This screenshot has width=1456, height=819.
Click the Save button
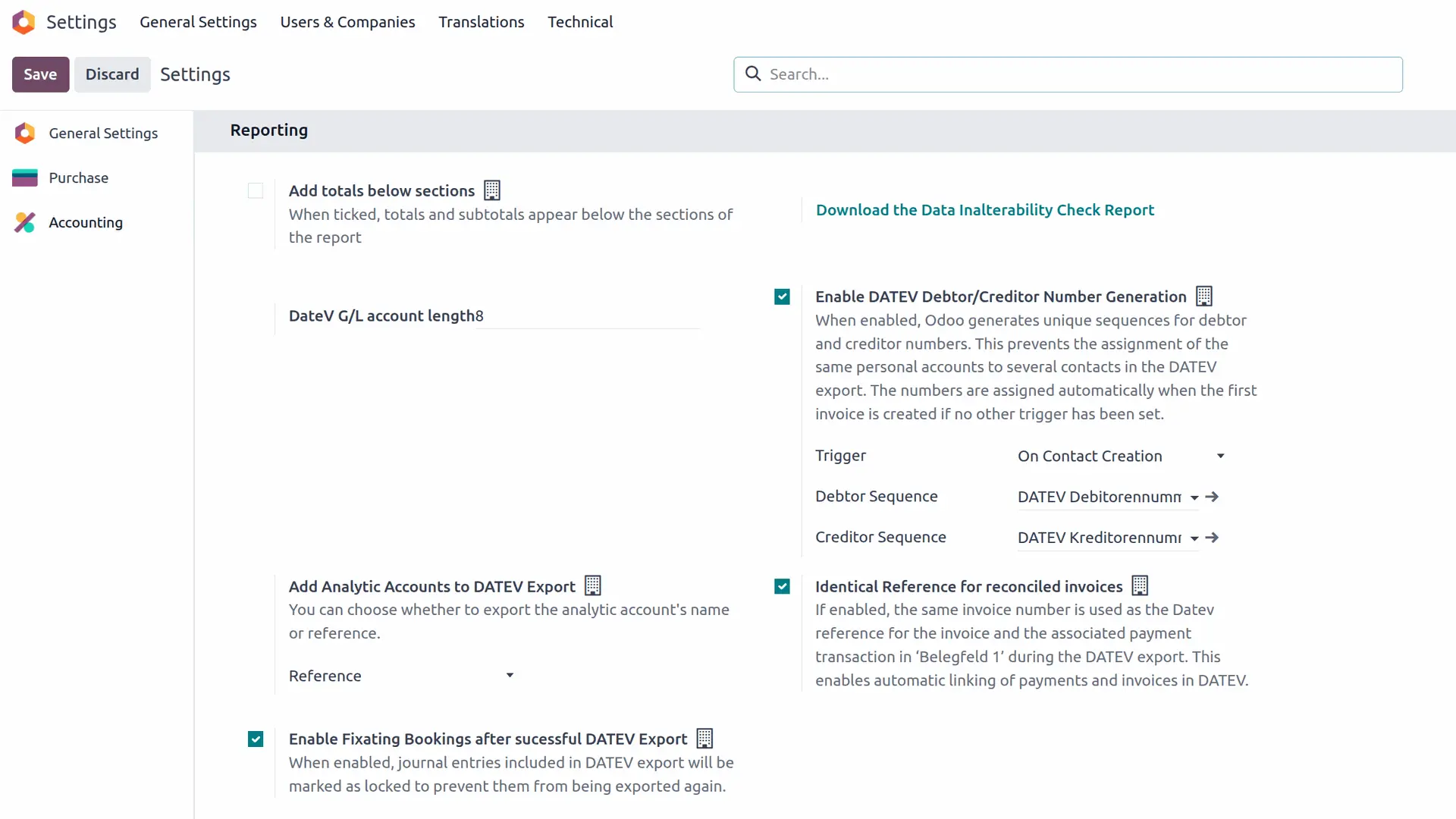coord(40,74)
